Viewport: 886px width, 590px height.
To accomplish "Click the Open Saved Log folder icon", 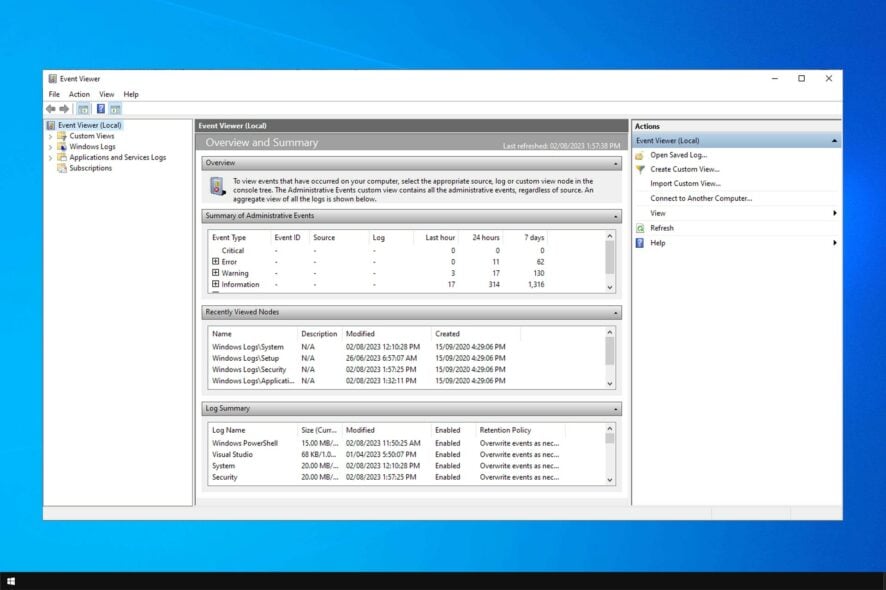I will 640,155.
